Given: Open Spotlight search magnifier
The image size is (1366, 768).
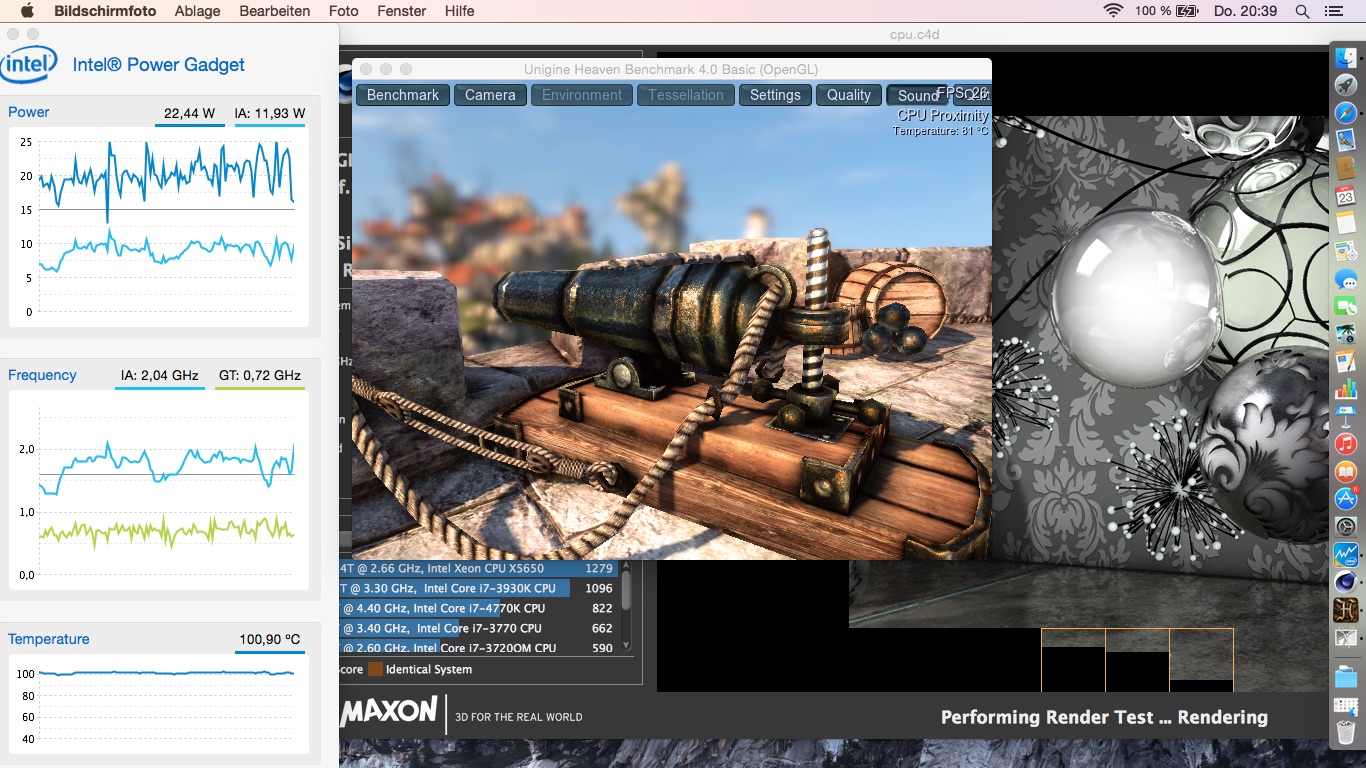Looking at the screenshot, I should 1302,11.
